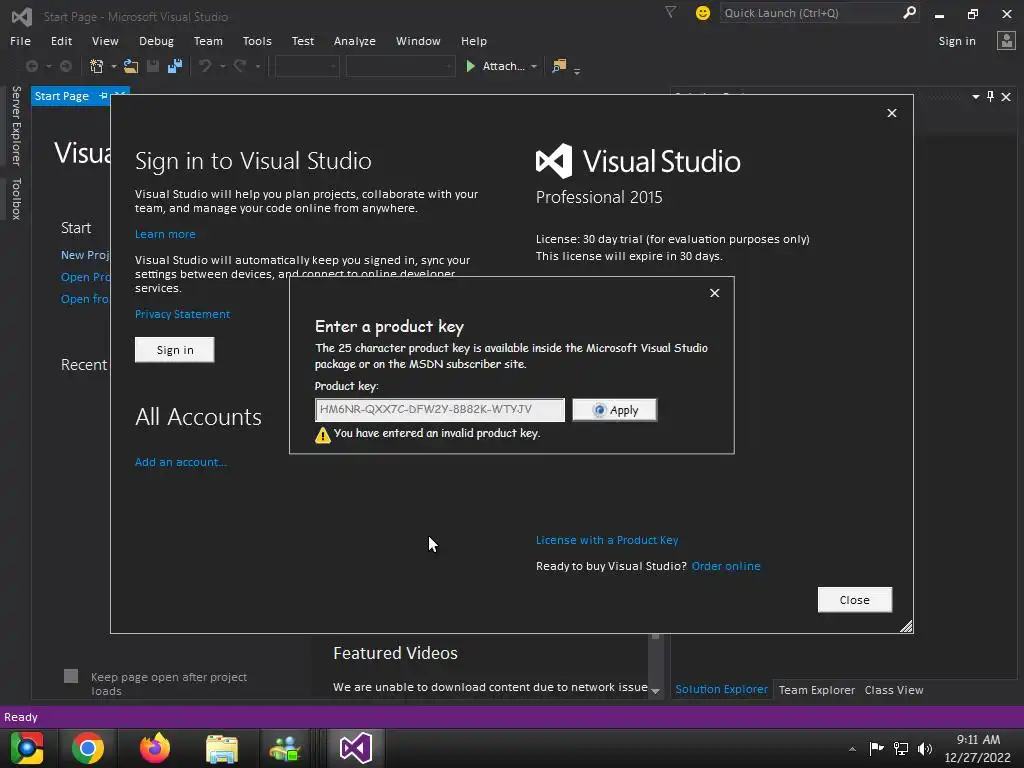Open the Tools menu
Screen dimensions: 1024x768
click(257, 40)
